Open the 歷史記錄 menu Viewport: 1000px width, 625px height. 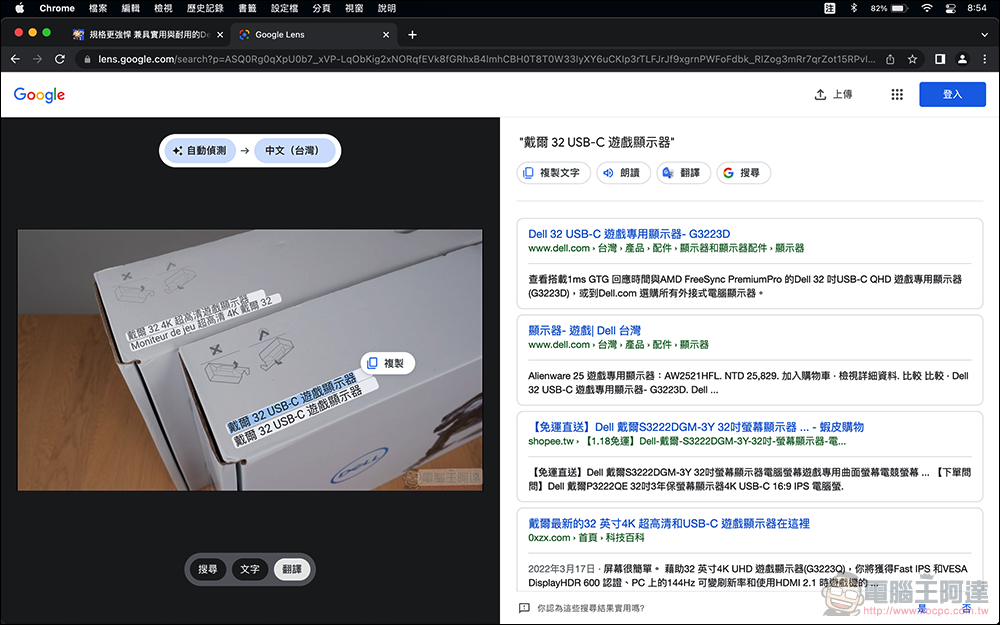[x=205, y=8]
